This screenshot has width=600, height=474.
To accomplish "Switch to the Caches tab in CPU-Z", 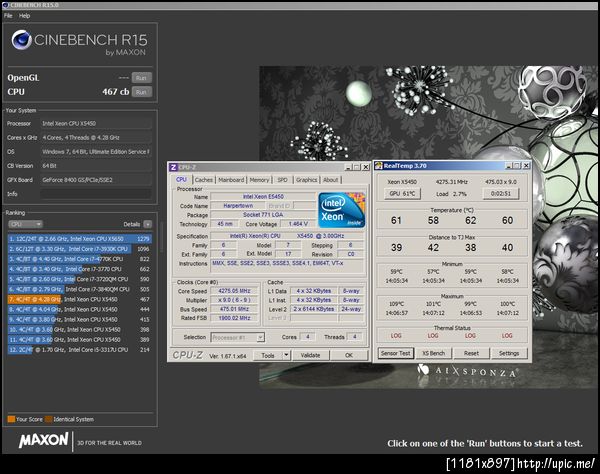I will 204,180.
